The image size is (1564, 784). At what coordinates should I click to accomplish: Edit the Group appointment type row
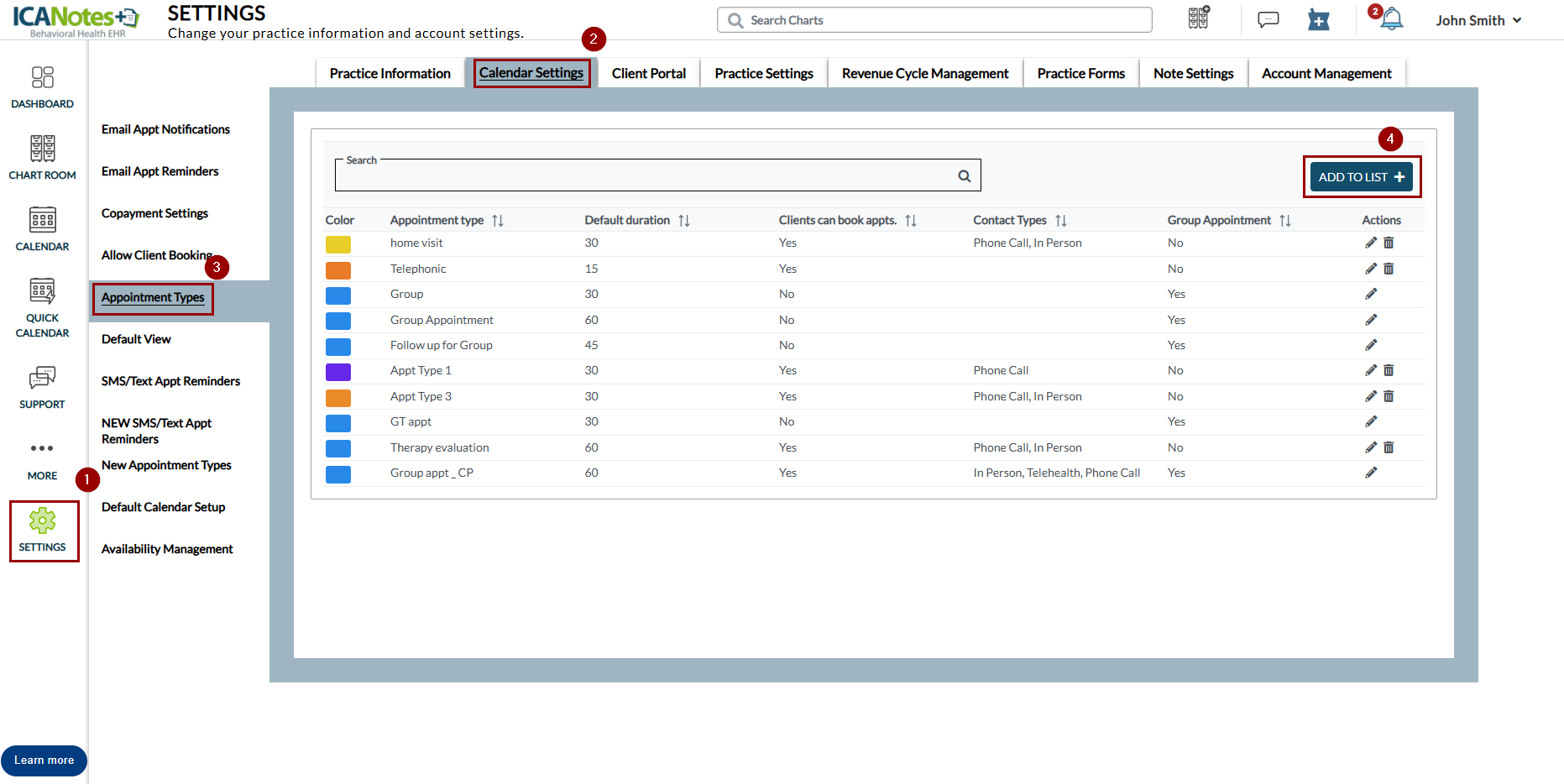coord(1371,294)
